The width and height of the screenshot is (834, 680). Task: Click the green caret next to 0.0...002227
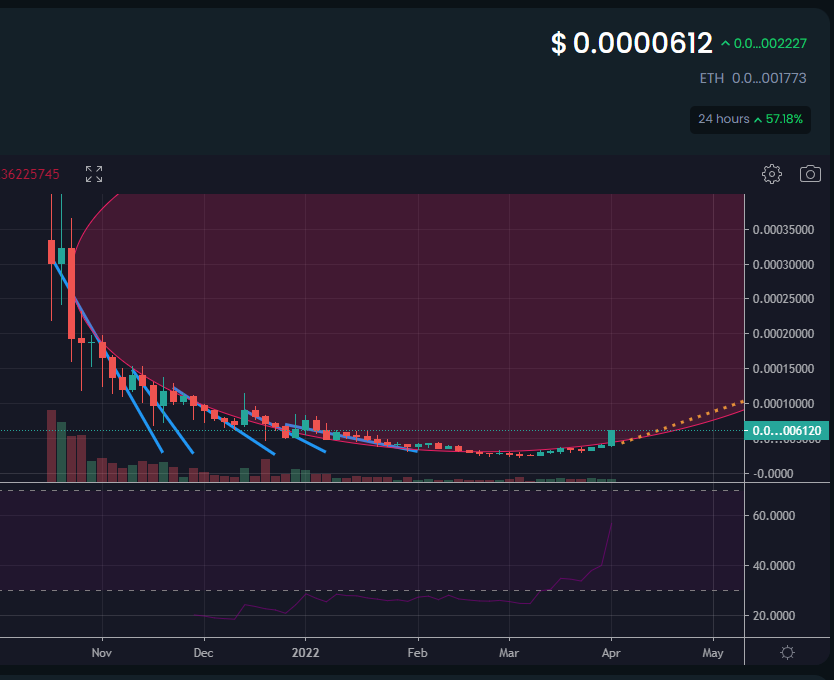click(728, 43)
